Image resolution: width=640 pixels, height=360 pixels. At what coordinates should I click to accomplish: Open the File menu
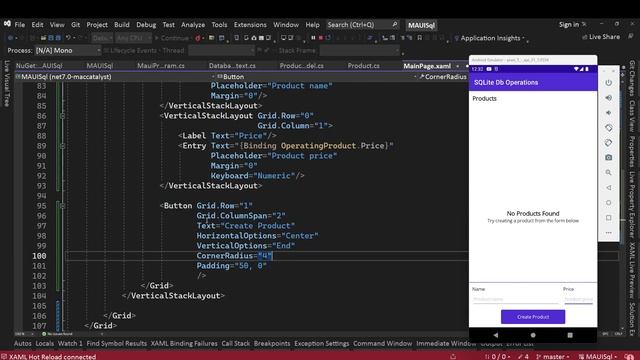tap(20, 24)
